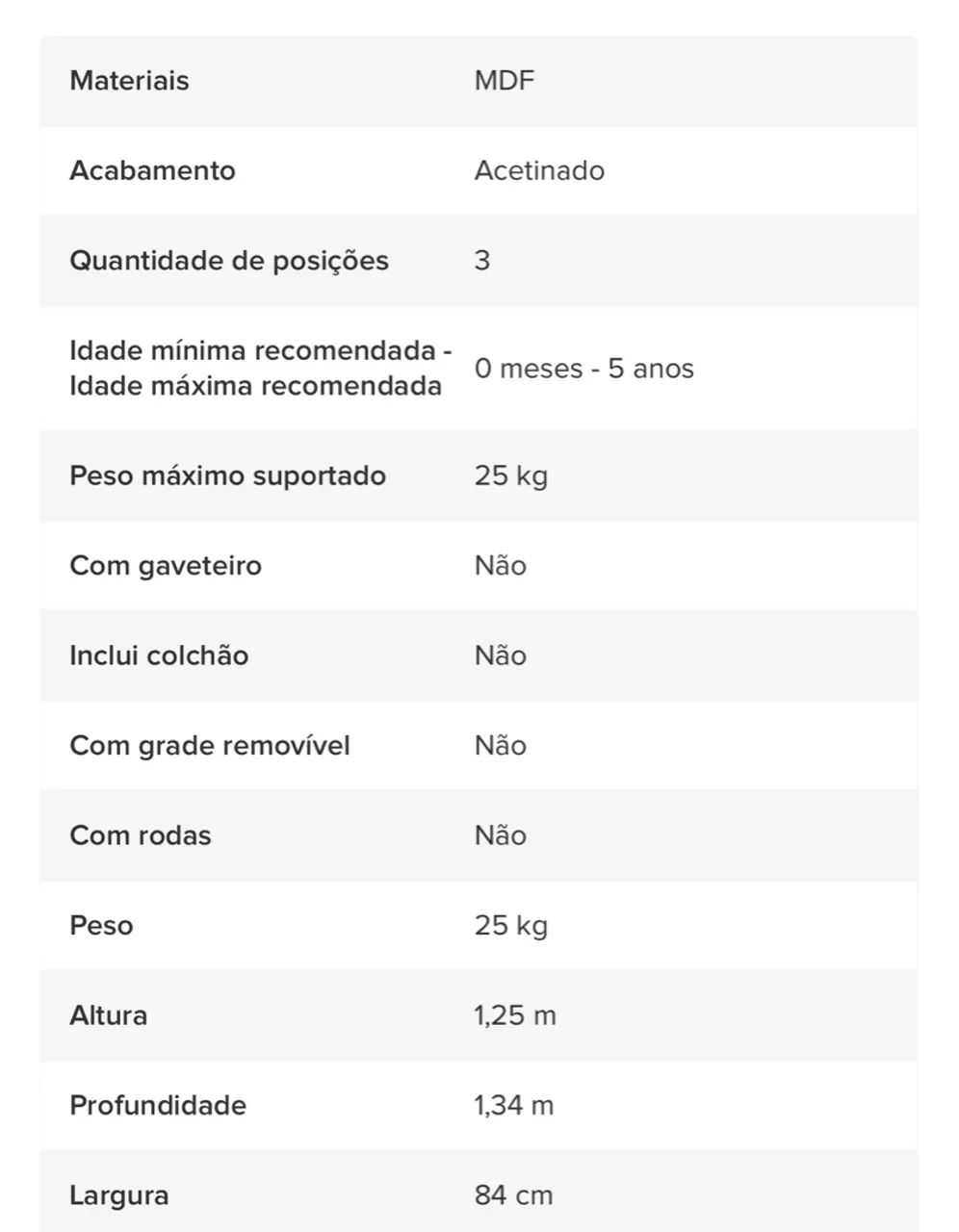Screen dimensions: 959x1232
Task: Select the Acetinado finish value
Action: (539, 170)
